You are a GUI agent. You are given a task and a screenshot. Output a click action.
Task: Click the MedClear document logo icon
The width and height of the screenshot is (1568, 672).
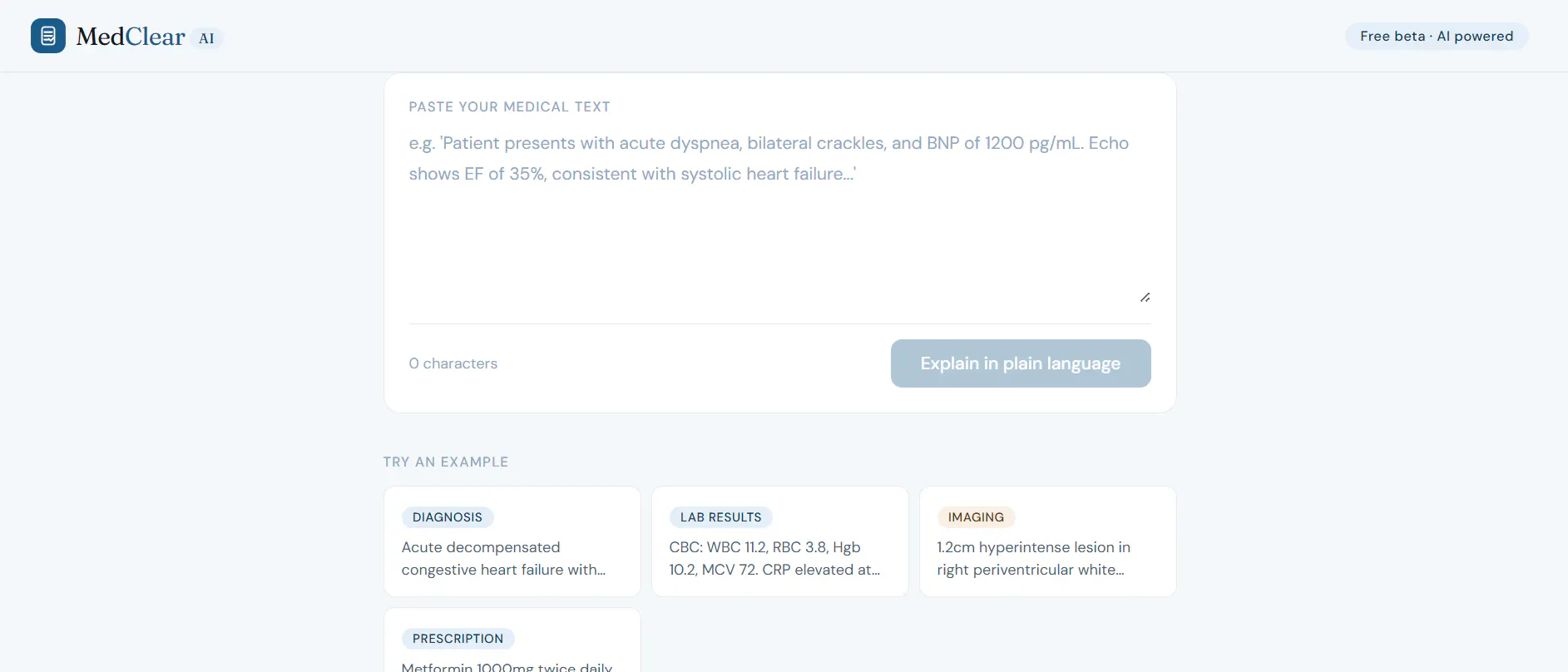click(x=48, y=36)
